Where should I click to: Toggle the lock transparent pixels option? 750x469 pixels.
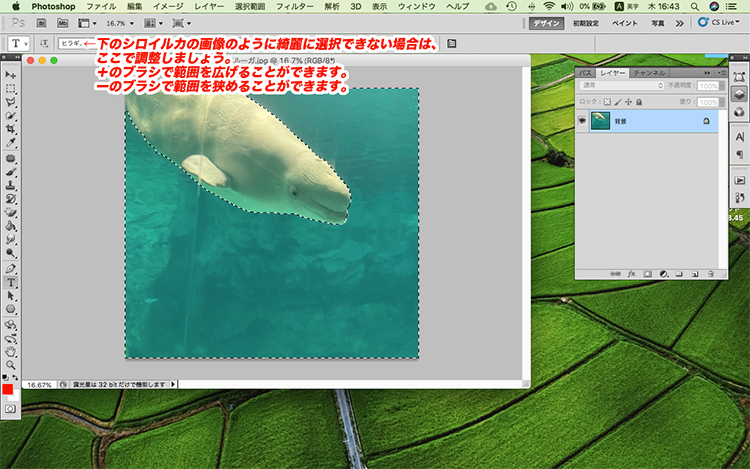[x=607, y=101]
